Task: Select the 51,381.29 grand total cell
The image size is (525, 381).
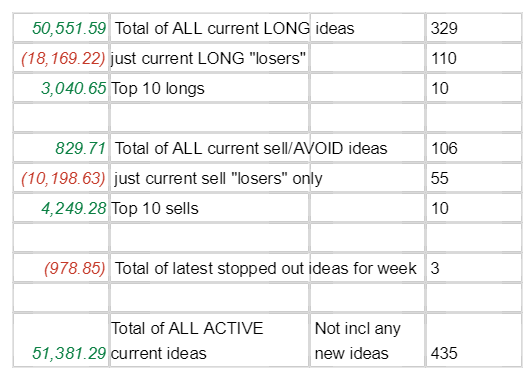Action: [61, 340]
